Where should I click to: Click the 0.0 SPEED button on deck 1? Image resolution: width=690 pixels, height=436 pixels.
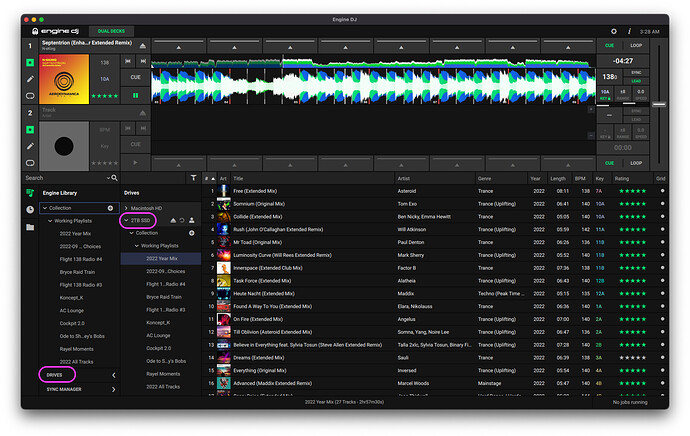coord(641,94)
